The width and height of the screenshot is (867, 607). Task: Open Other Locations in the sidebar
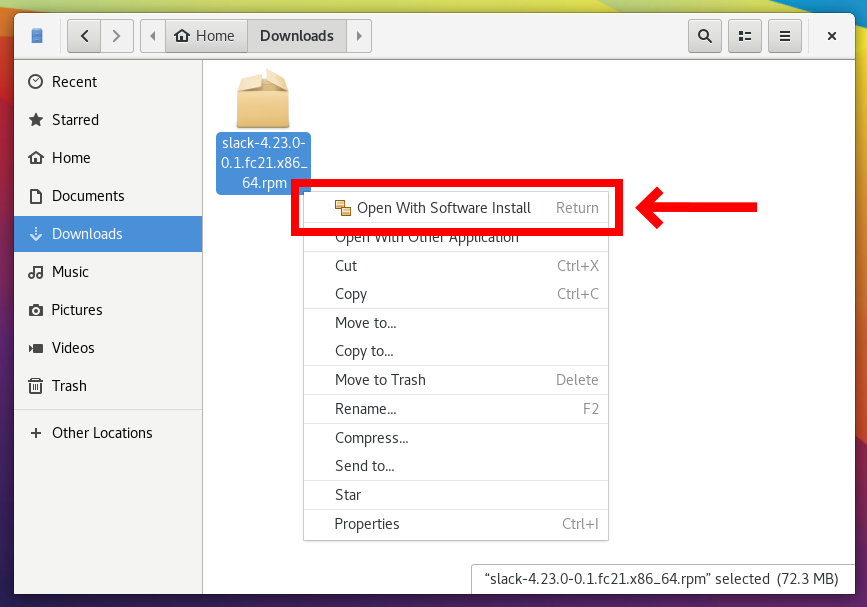(108, 433)
